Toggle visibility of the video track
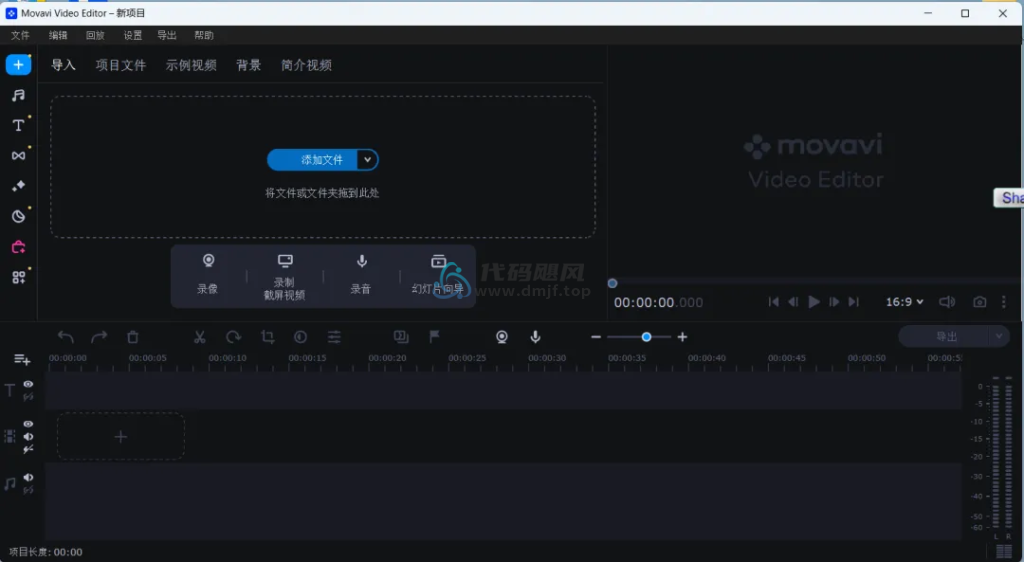This screenshot has height=562, width=1024. coord(28,424)
